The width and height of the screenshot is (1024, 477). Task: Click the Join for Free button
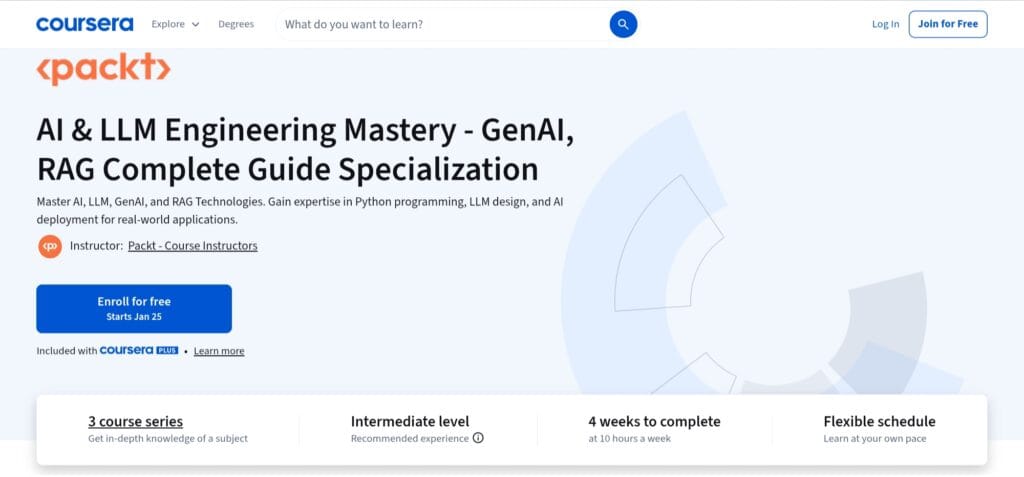point(948,24)
